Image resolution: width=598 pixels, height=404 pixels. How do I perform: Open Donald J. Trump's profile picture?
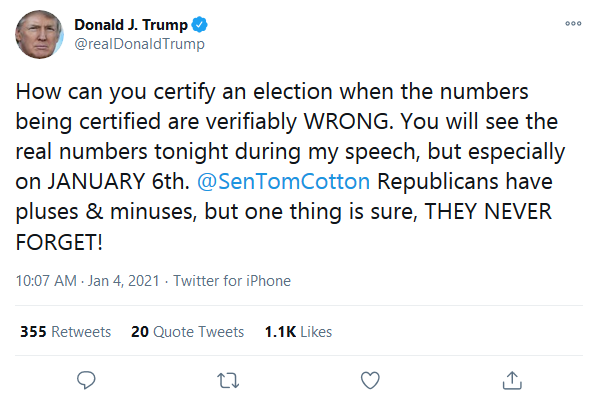(x=39, y=35)
